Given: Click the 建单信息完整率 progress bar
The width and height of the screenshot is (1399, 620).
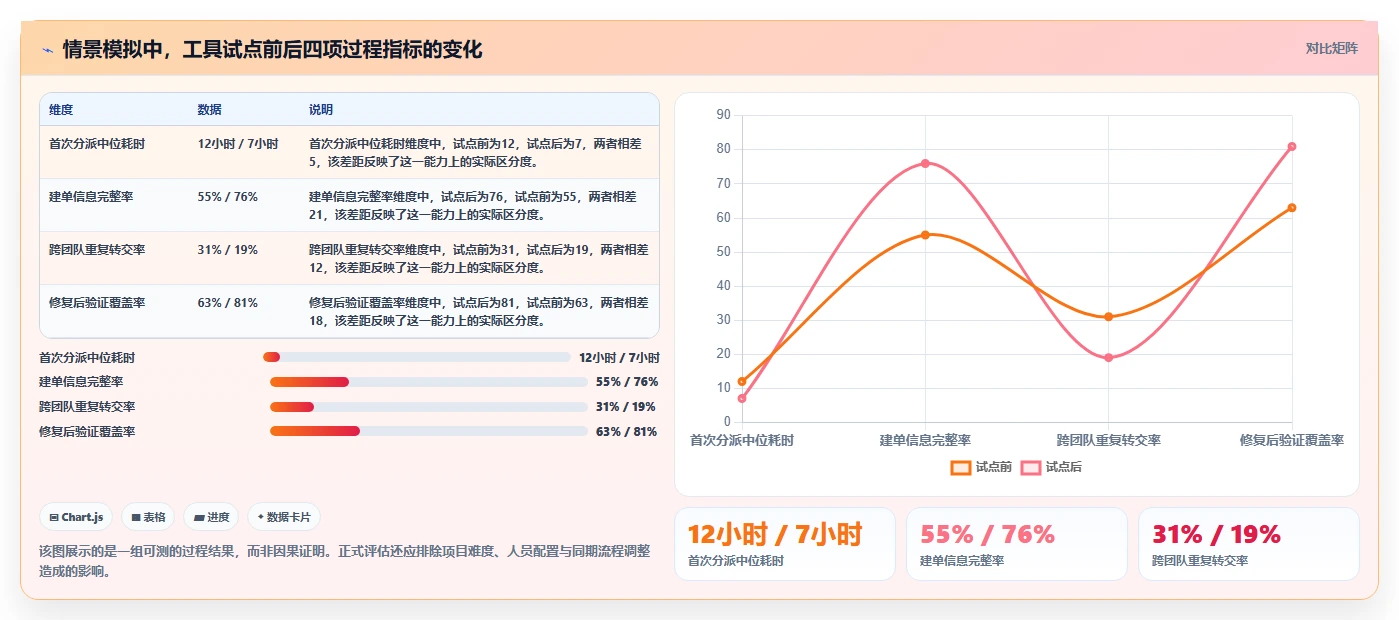Looking at the screenshot, I should tap(429, 382).
